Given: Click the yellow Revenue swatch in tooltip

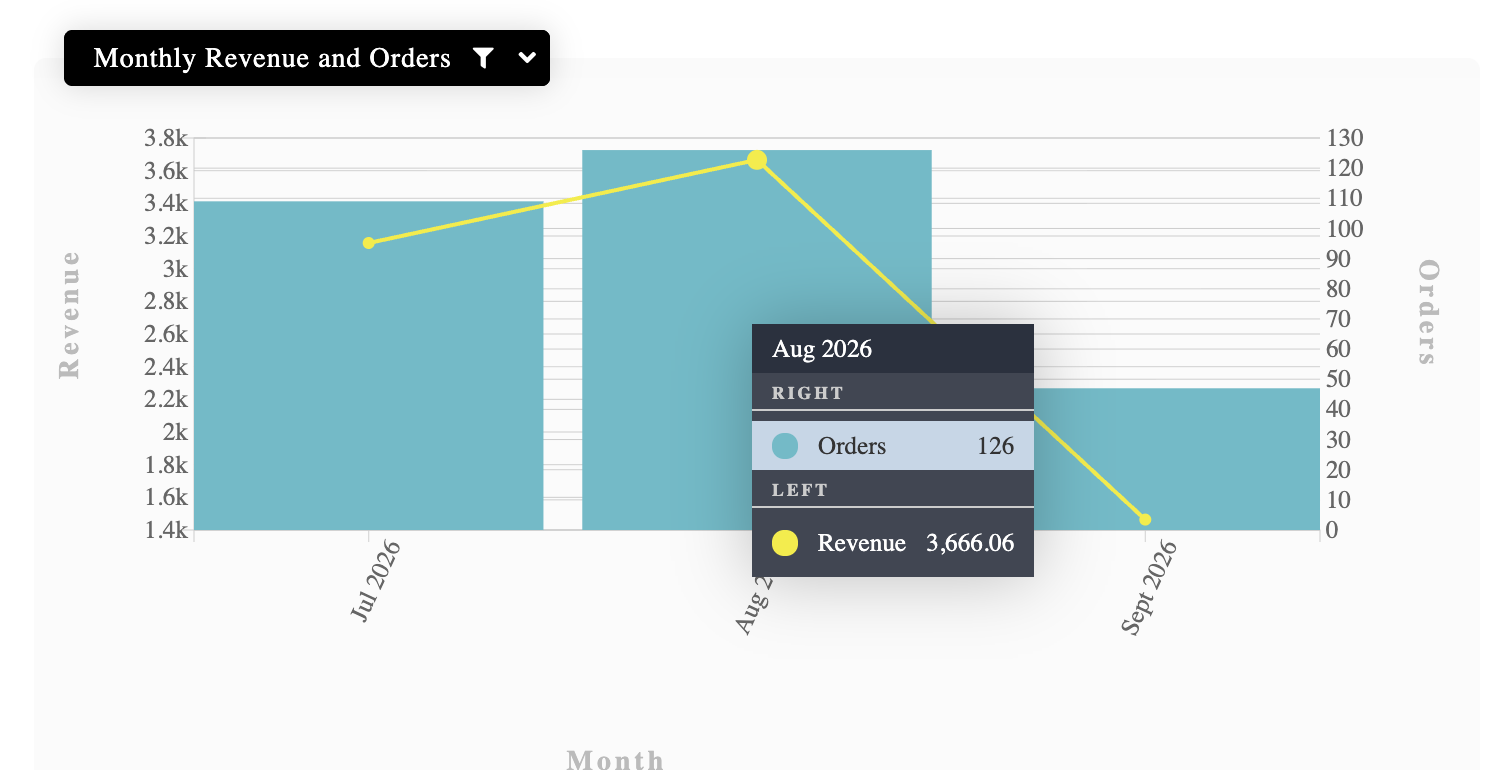Looking at the screenshot, I should click(x=785, y=543).
